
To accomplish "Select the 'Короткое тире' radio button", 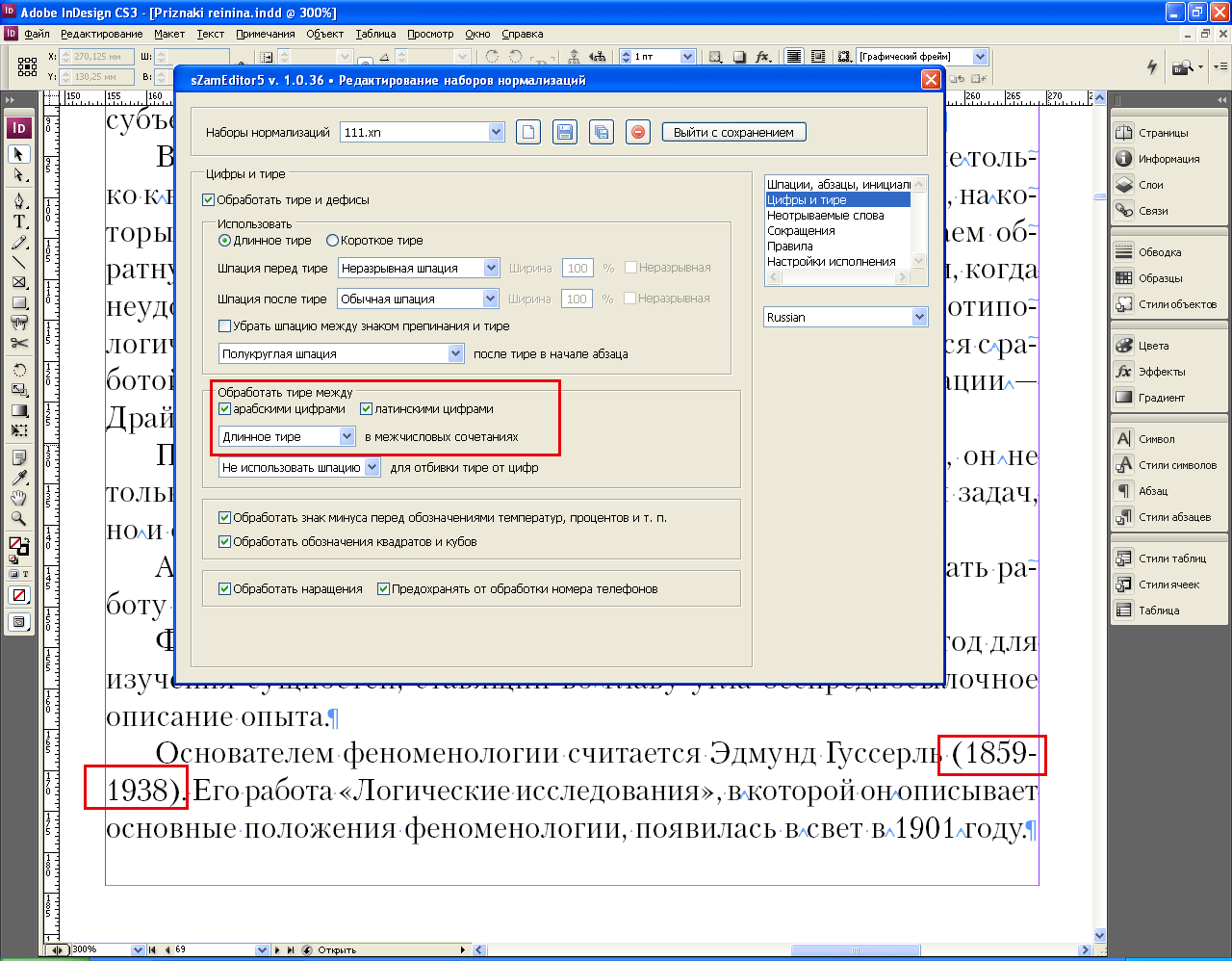I will [x=333, y=241].
